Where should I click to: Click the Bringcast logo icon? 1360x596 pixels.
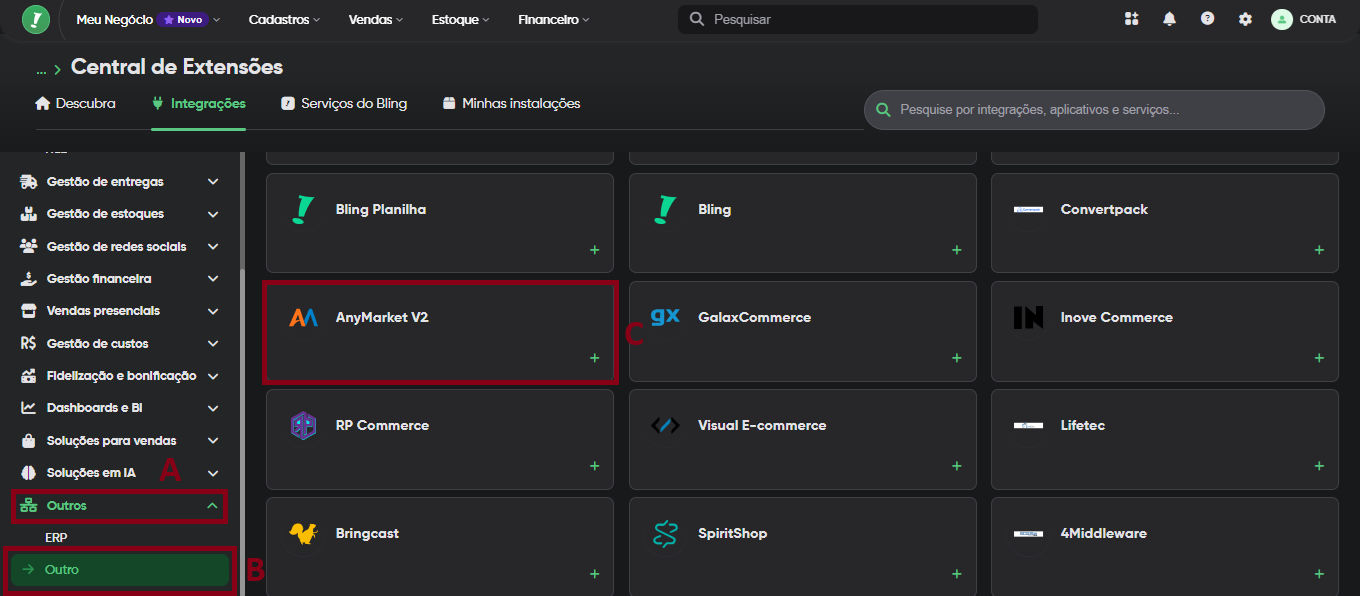click(x=303, y=533)
